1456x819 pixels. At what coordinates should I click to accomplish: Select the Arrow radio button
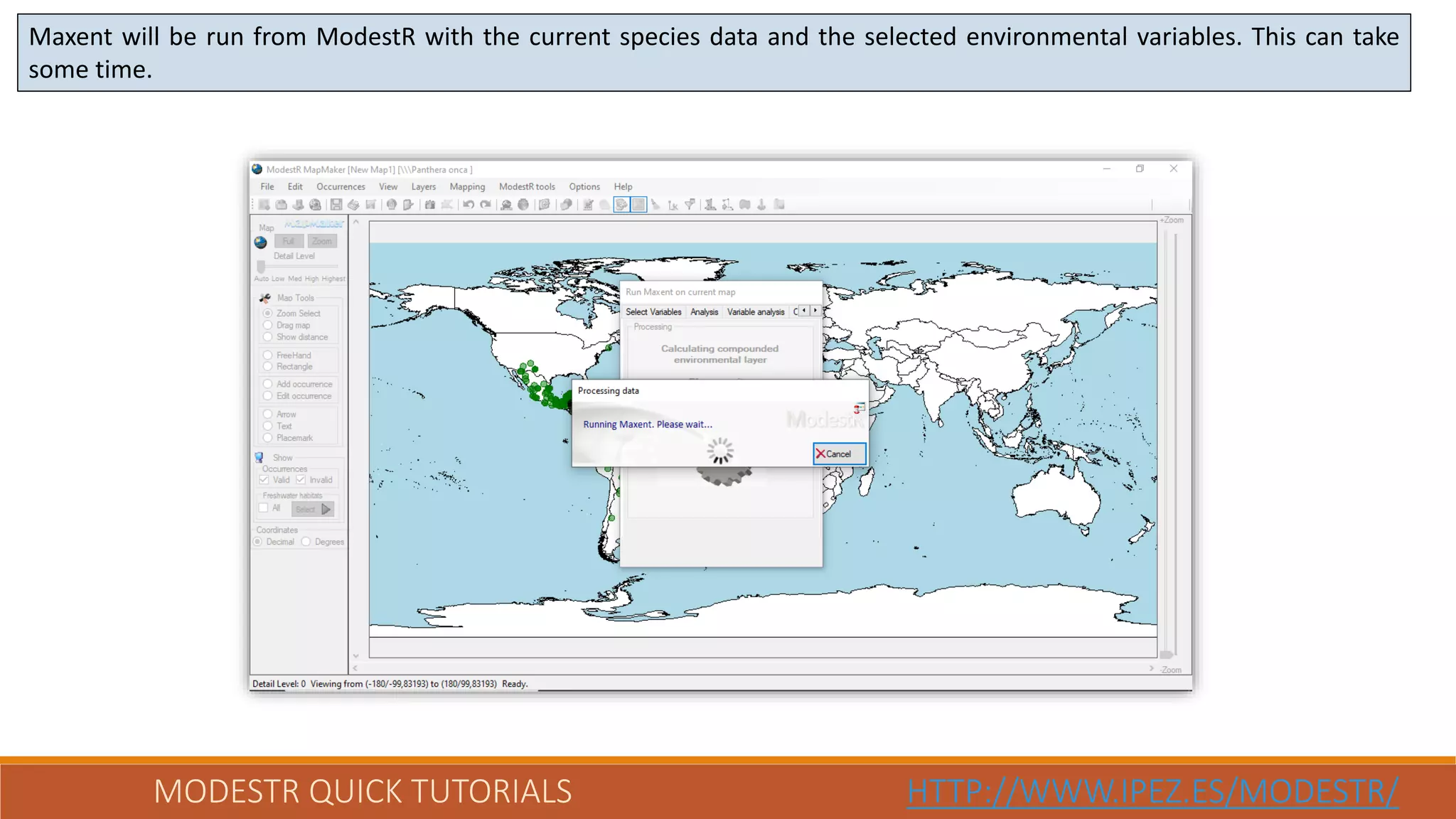point(268,414)
